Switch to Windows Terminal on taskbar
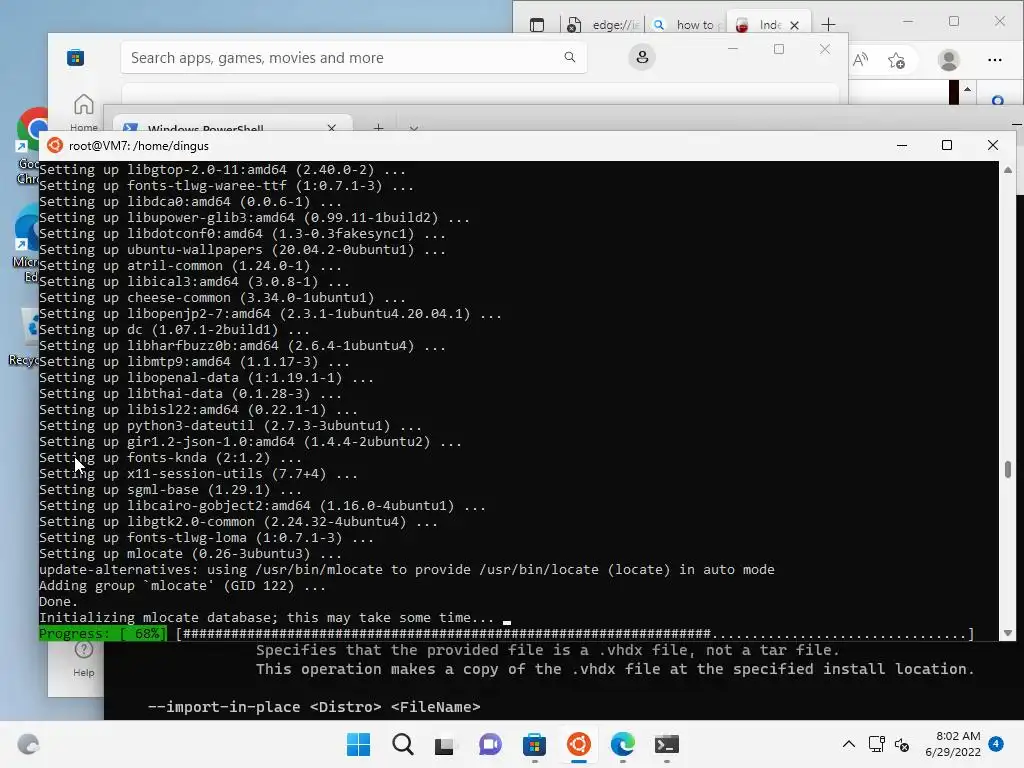The width and height of the screenshot is (1024, 768). (x=667, y=744)
